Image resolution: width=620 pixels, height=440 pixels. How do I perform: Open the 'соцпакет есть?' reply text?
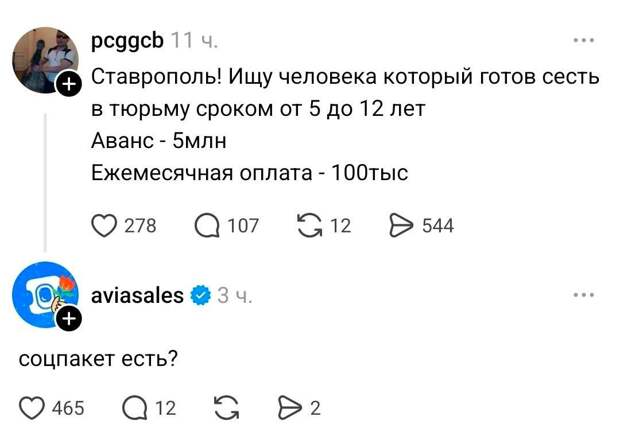(99, 358)
